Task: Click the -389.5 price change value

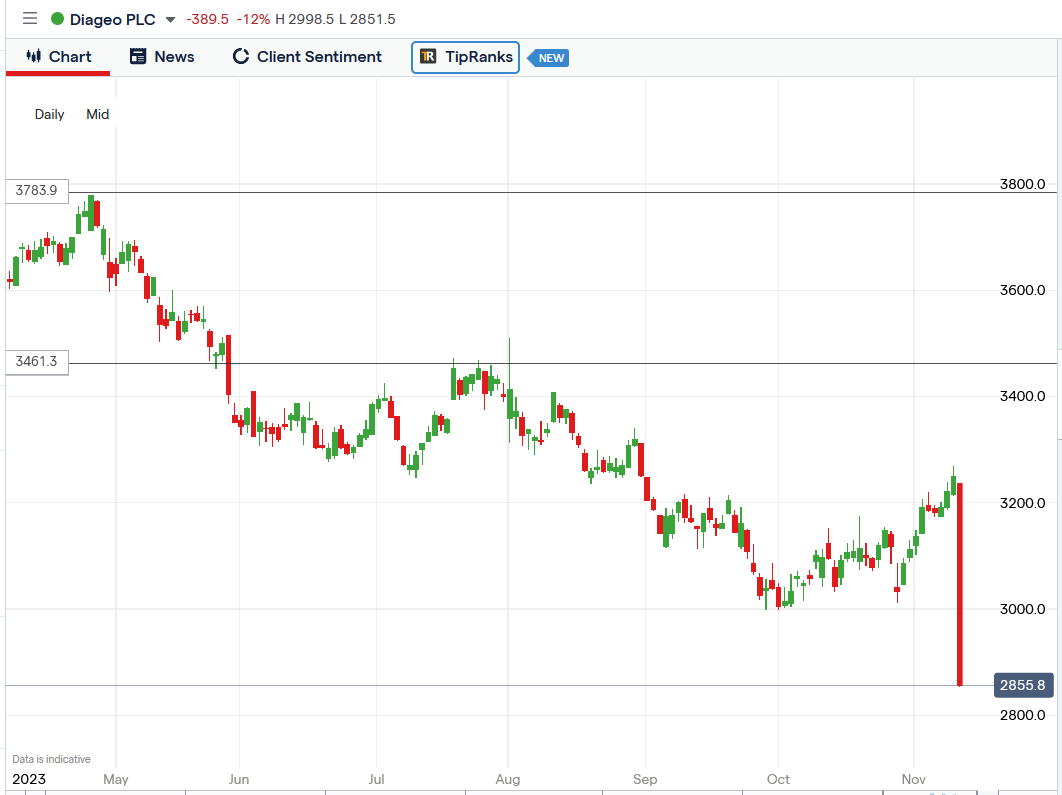Action: click(207, 19)
